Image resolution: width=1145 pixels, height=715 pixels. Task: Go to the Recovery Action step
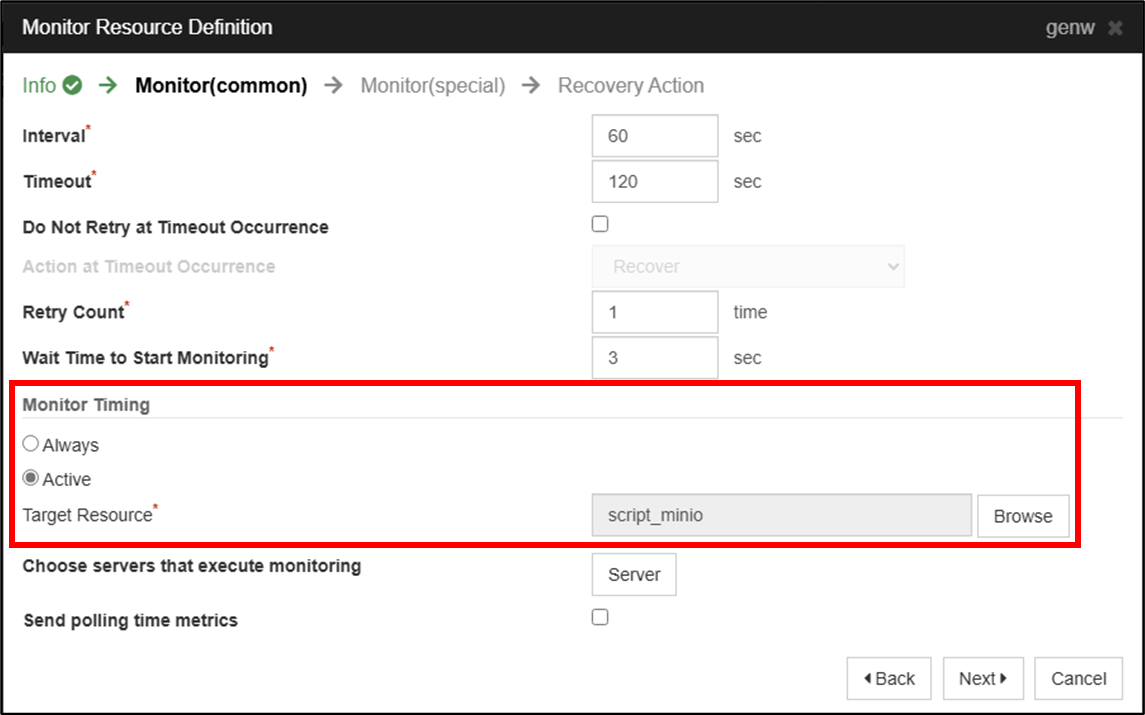631,85
